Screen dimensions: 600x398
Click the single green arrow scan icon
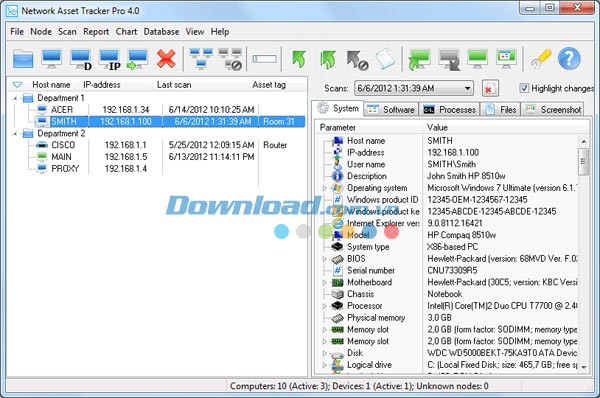tap(298, 59)
